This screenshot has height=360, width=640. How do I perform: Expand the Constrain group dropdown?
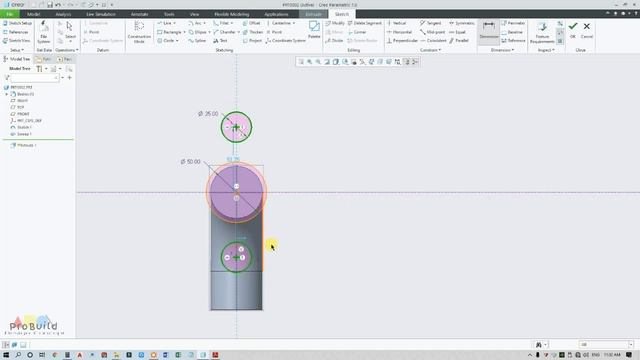pos(430,50)
